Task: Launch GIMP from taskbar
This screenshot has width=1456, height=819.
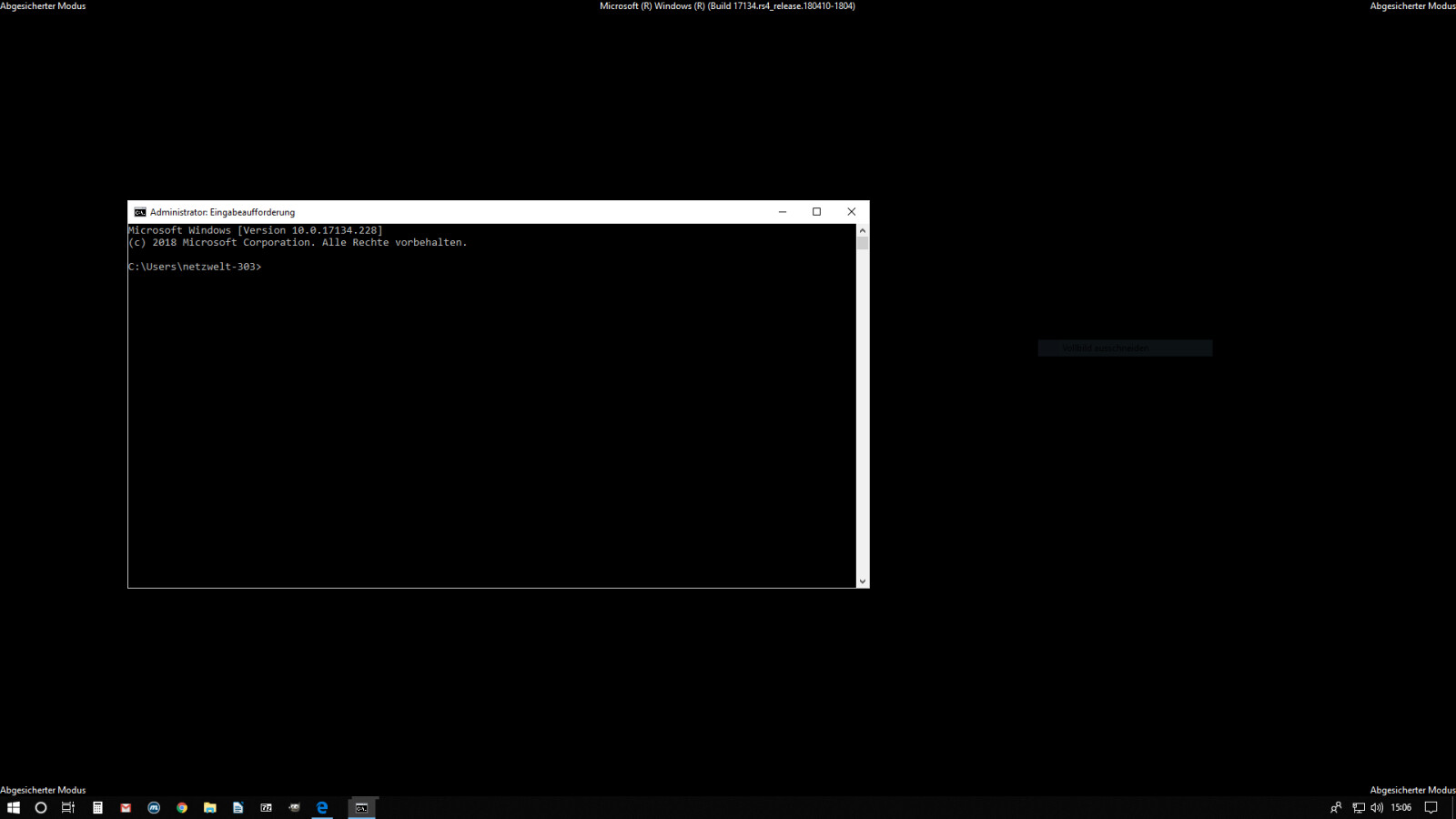Action: click(x=295, y=807)
